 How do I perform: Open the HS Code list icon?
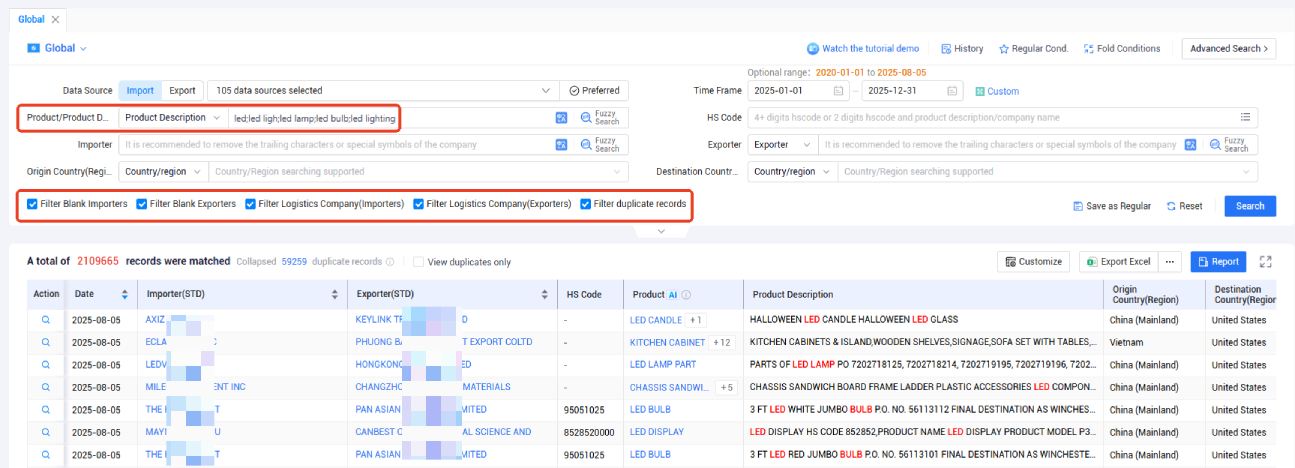coord(1245,117)
